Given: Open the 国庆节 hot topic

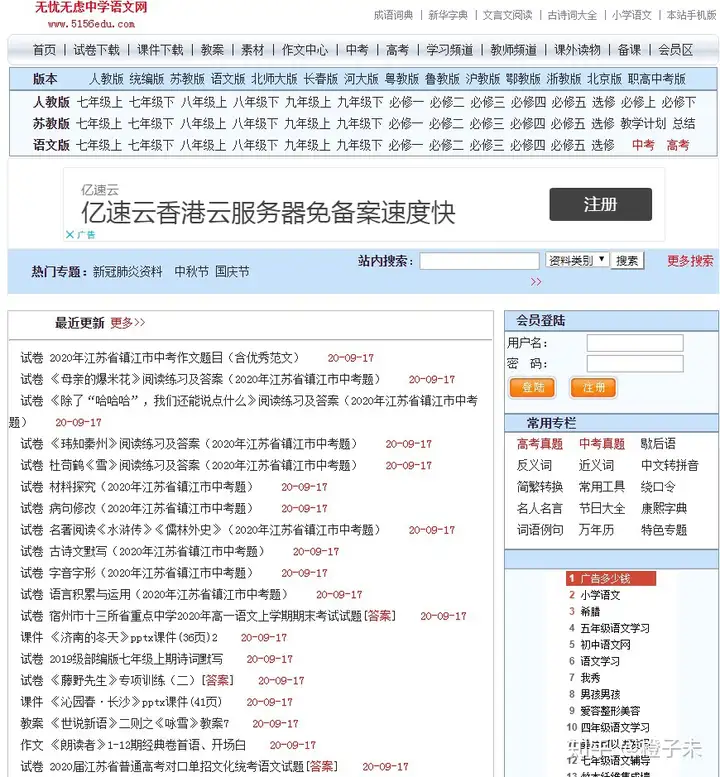Looking at the screenshot, I should tap(232, 272).
